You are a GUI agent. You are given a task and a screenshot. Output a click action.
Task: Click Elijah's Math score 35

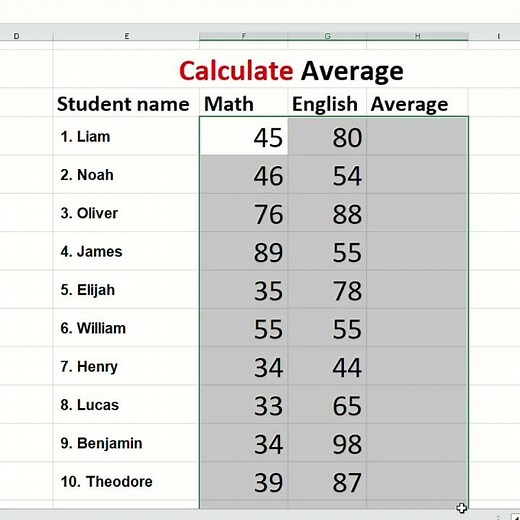tap(244, 289)
